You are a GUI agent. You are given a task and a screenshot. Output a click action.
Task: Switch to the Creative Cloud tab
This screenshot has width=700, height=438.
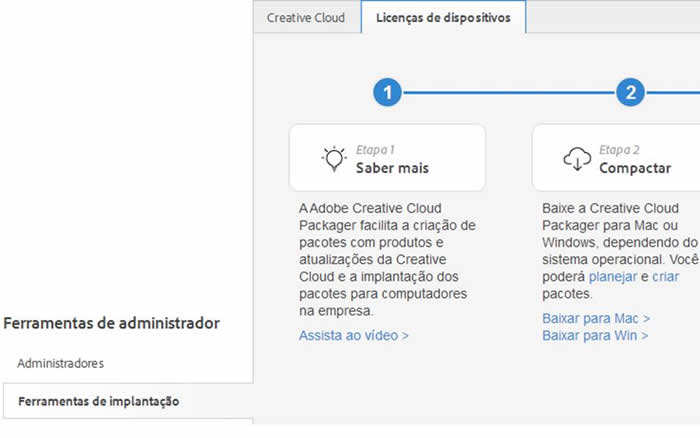pos(306,18)
